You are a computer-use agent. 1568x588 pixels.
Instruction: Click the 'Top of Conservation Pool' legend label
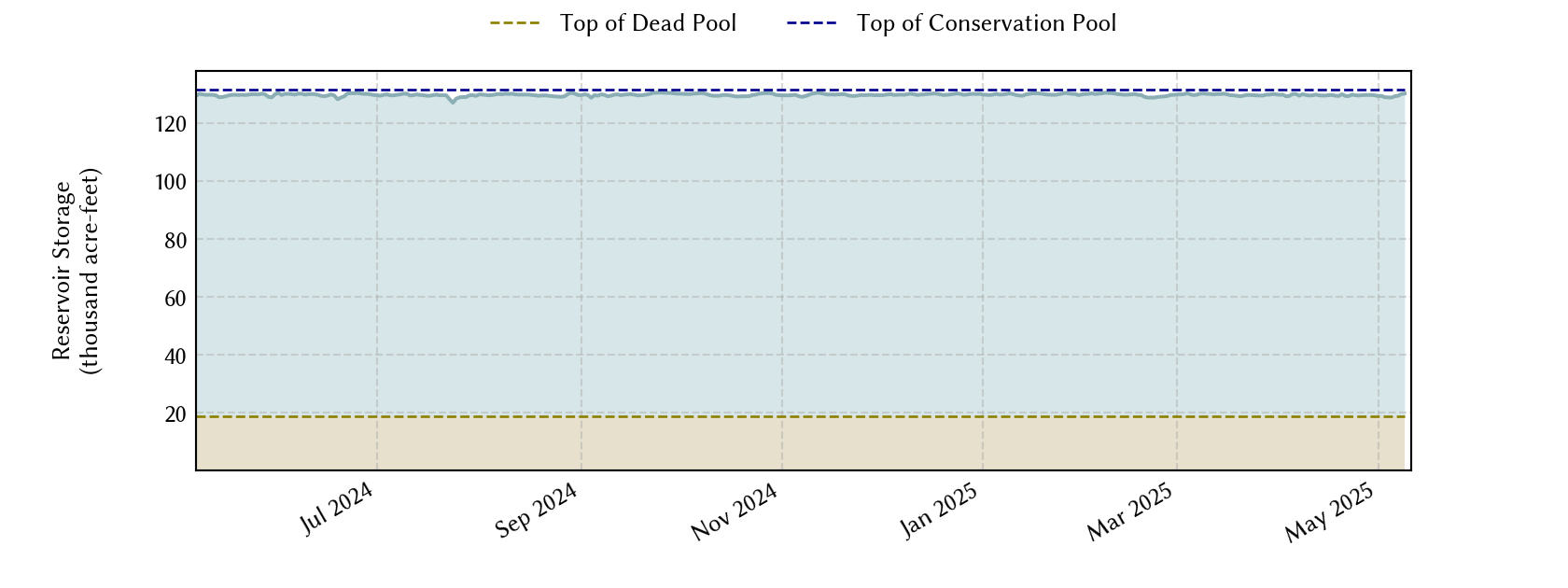pyautogui.click(x=987, y=23)
